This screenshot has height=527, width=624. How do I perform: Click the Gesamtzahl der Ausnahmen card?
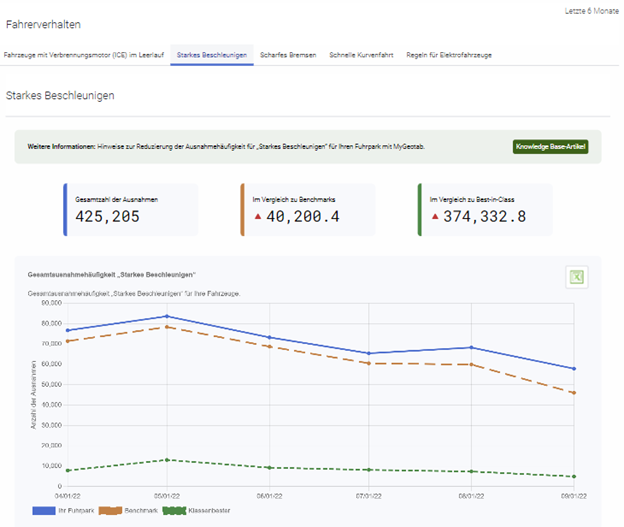pos(130,209)
